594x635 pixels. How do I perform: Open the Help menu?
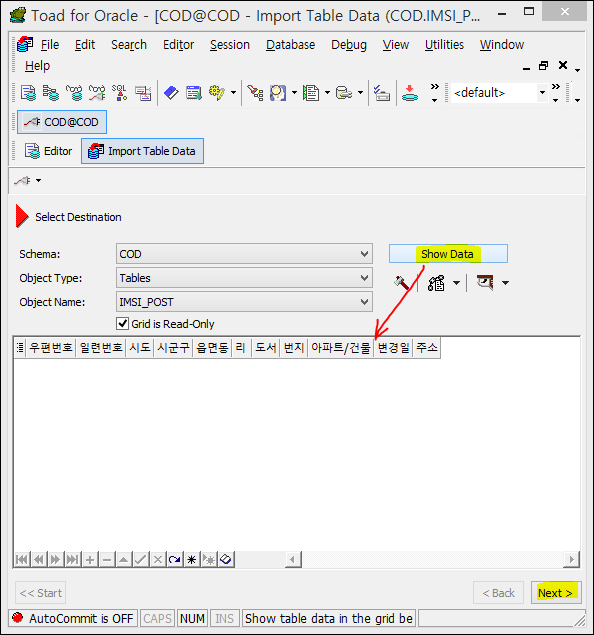(37, 66)
